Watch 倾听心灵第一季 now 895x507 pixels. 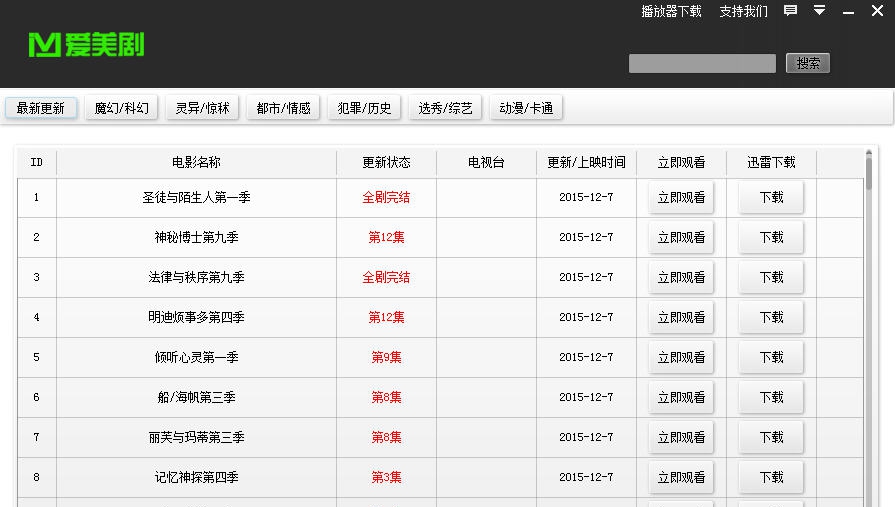click(x=681, y=357)
